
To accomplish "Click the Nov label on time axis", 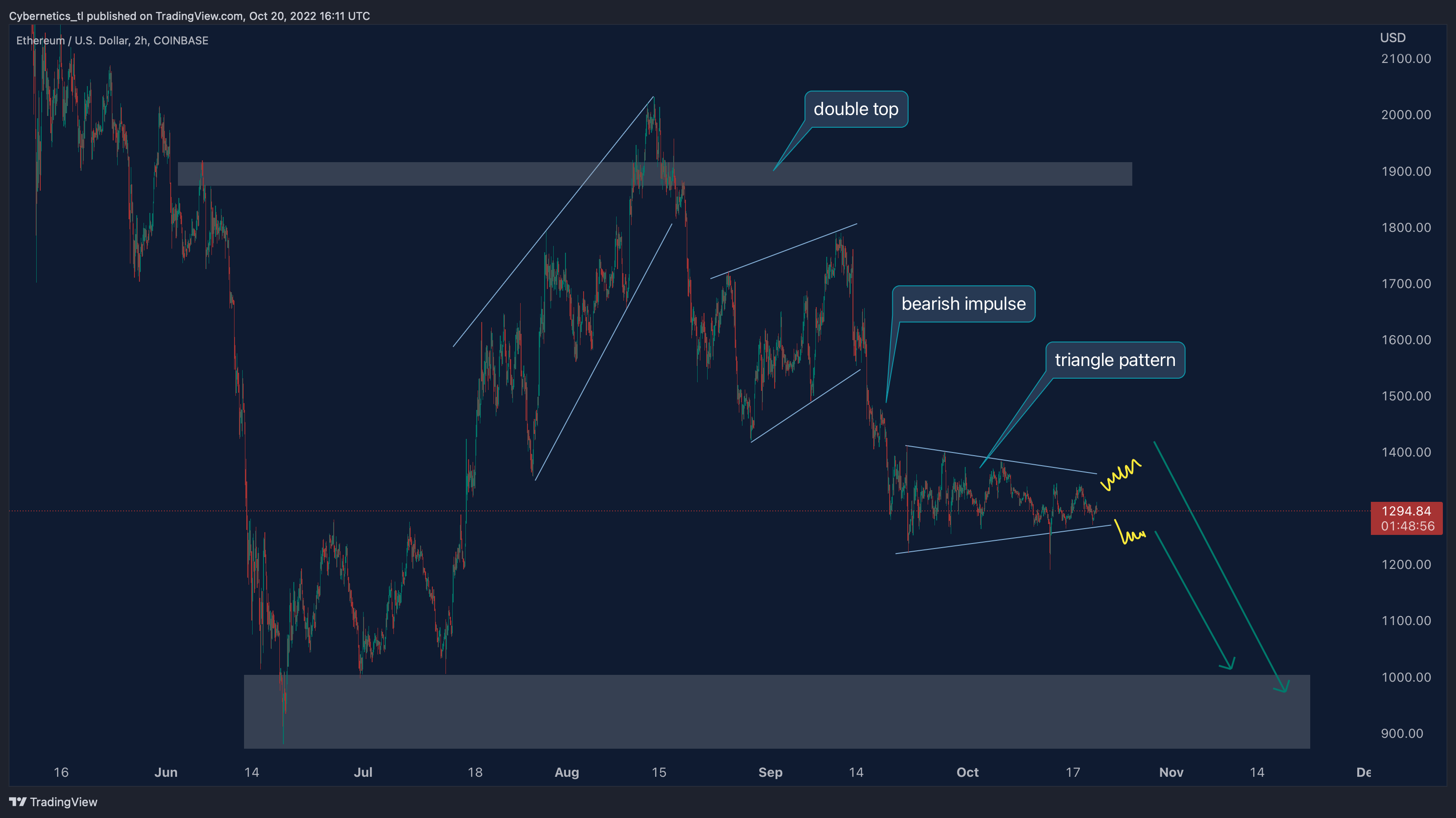I will [1171, 772].
